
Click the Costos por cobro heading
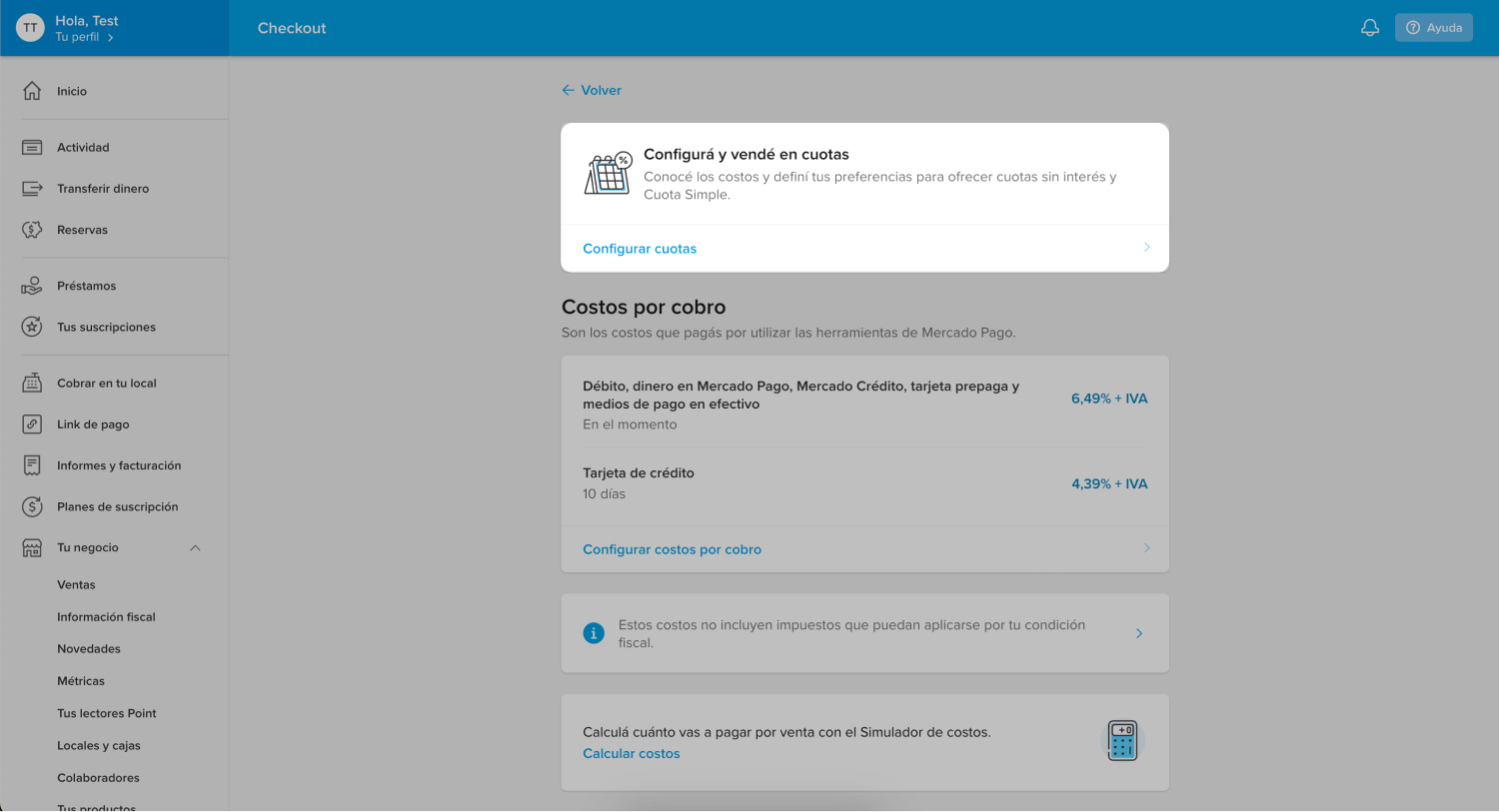point(644,307)
